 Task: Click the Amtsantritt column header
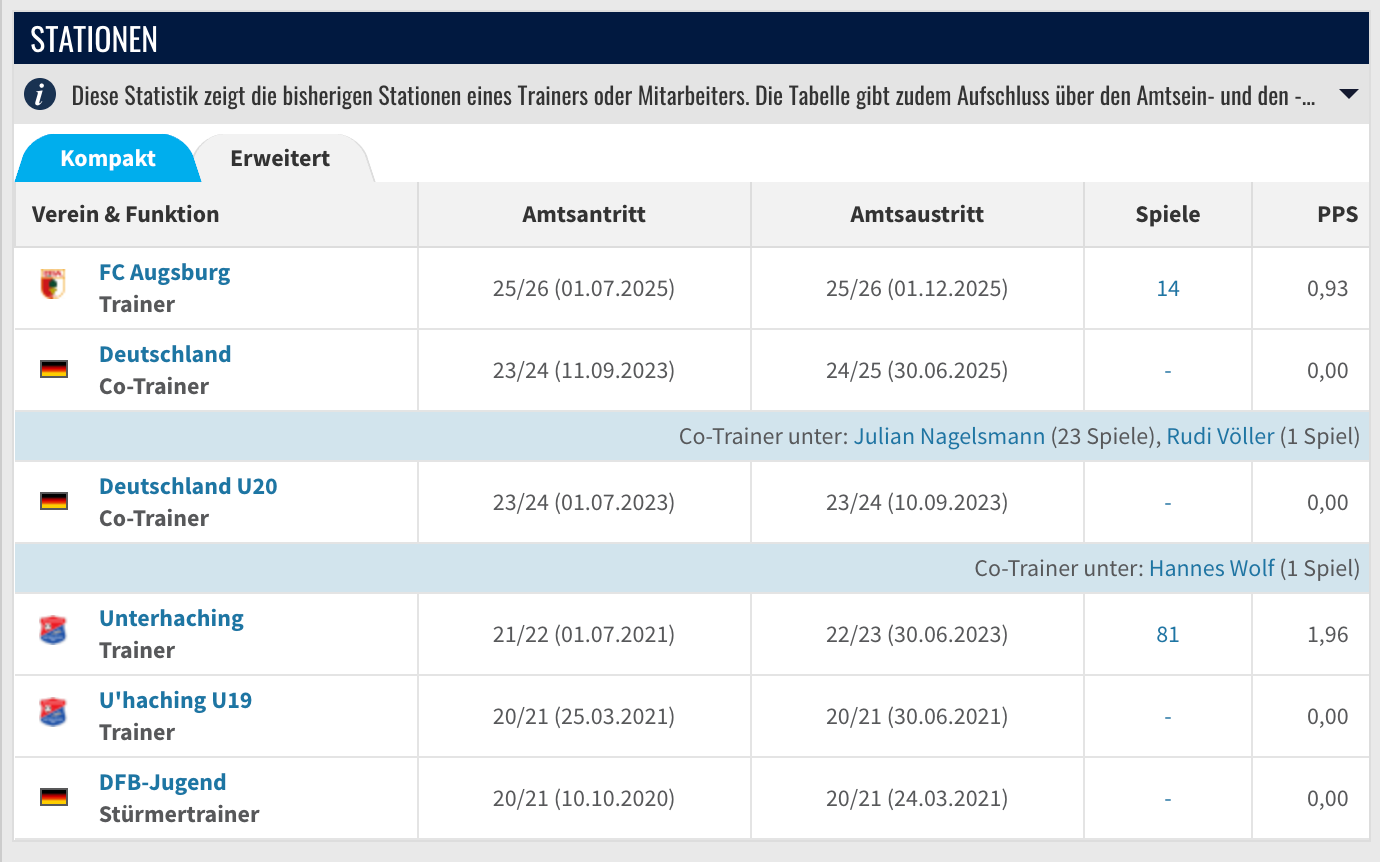(x=584, y=214)
